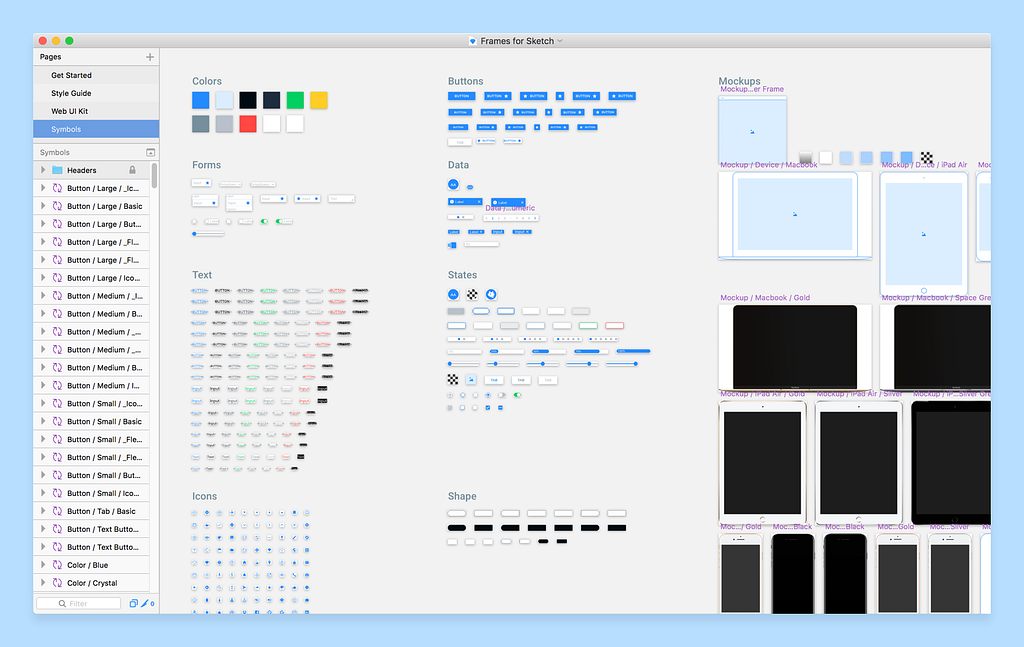Screen dimensions: 1024x647
Task: Select the Mockup / iPad Air / Silver label
Action: (x=859, y=394)
